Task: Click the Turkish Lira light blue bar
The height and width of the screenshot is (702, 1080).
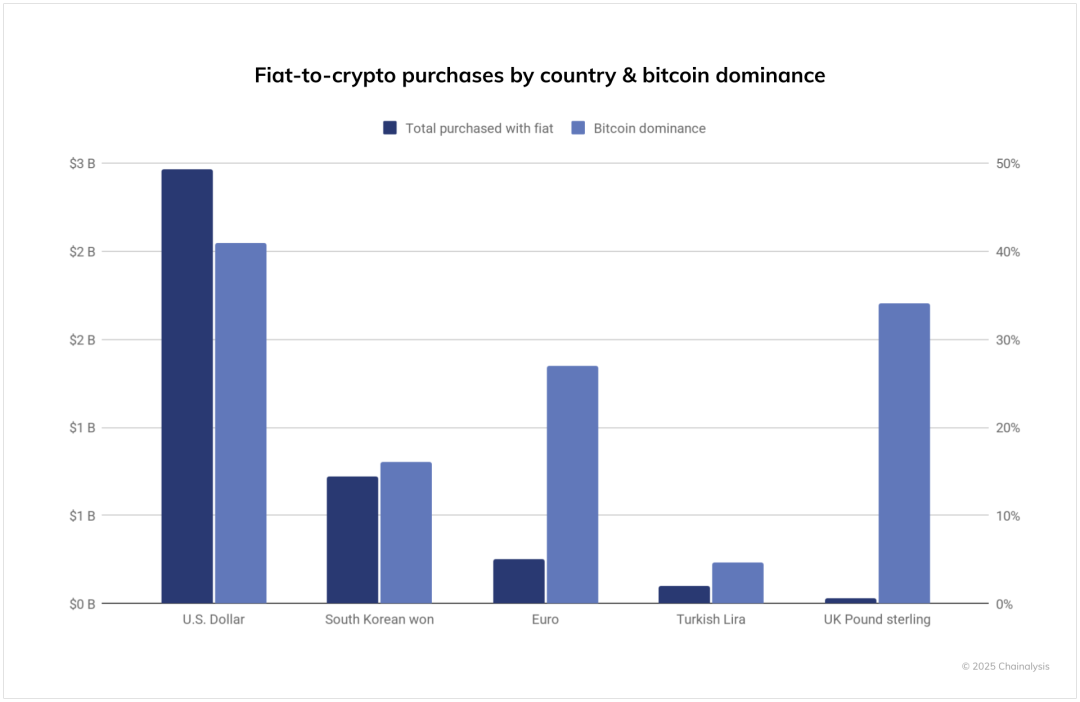Action: pyautogui.click(x=738, y=583)
